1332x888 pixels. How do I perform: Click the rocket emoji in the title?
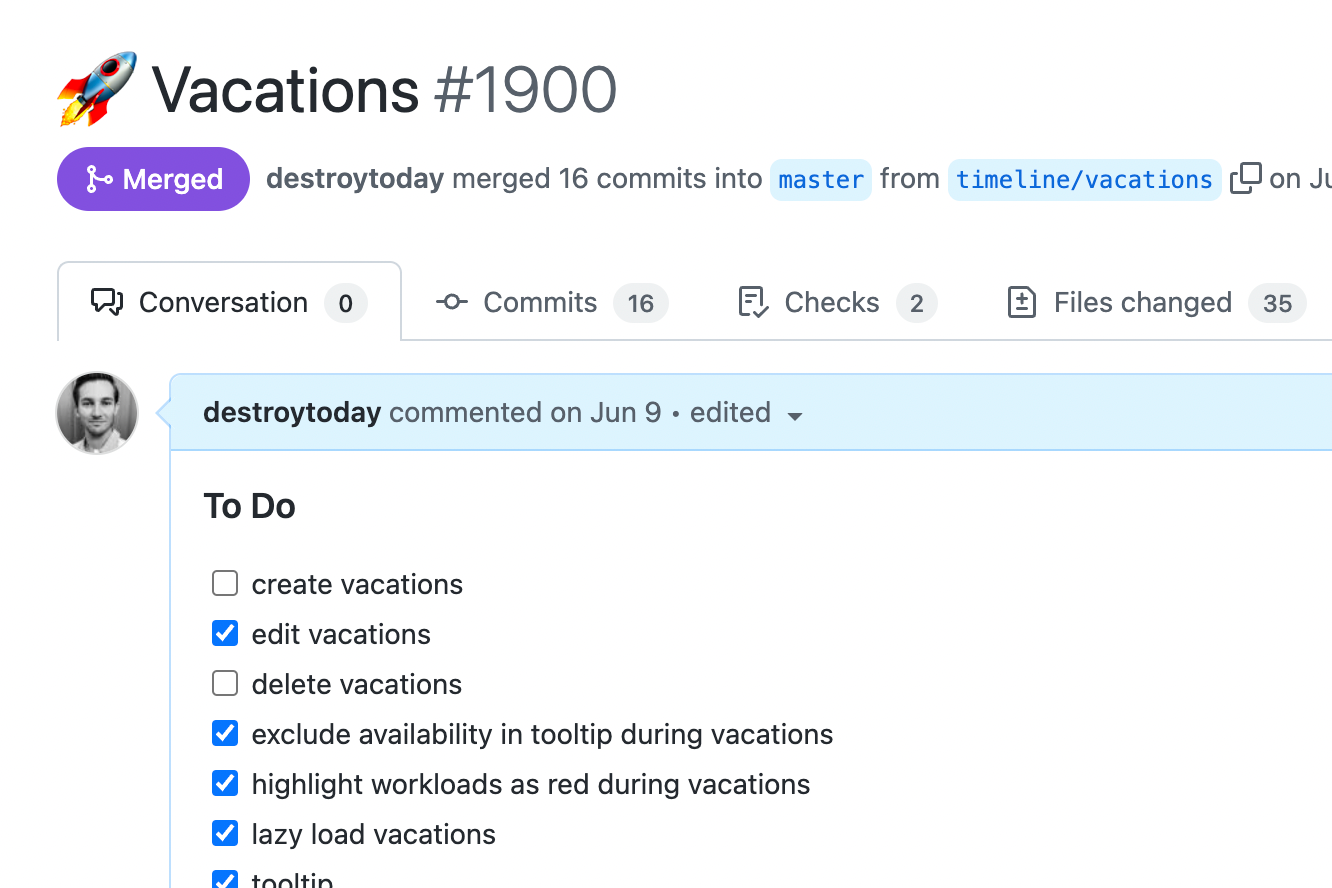click(96, 89)
